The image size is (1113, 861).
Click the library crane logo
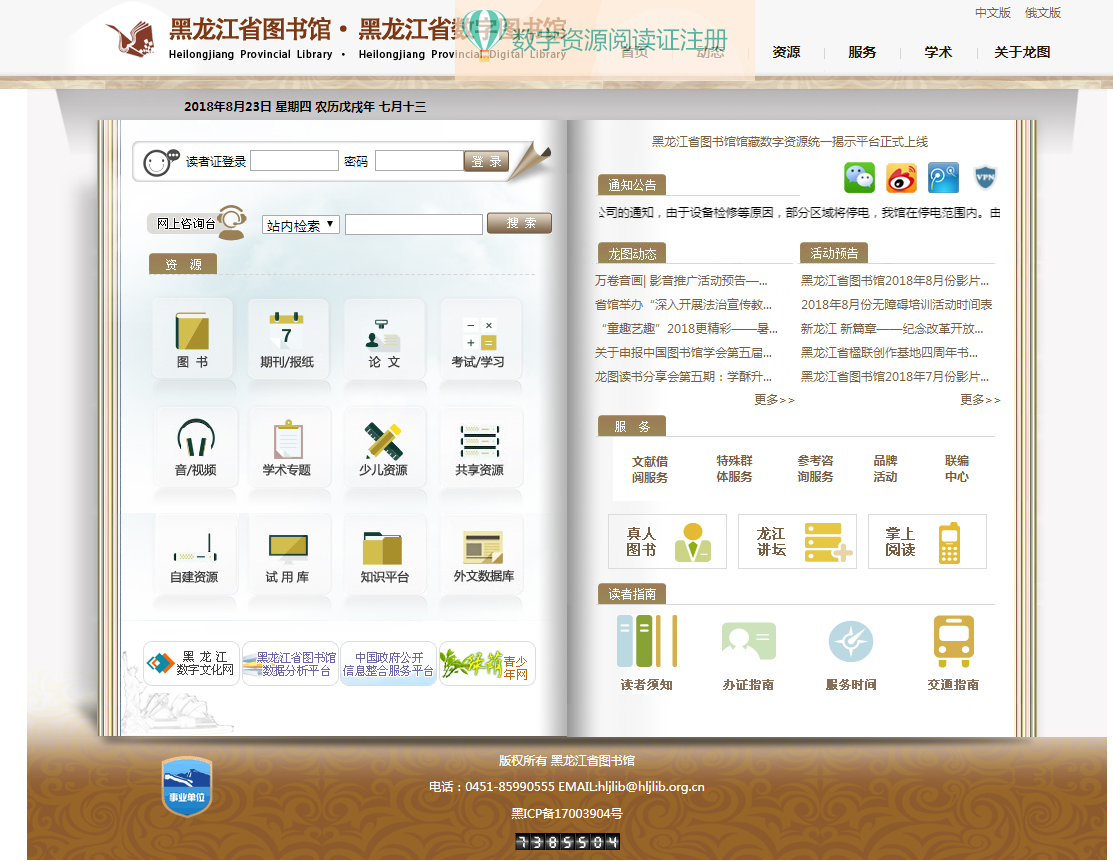(131, 38)
